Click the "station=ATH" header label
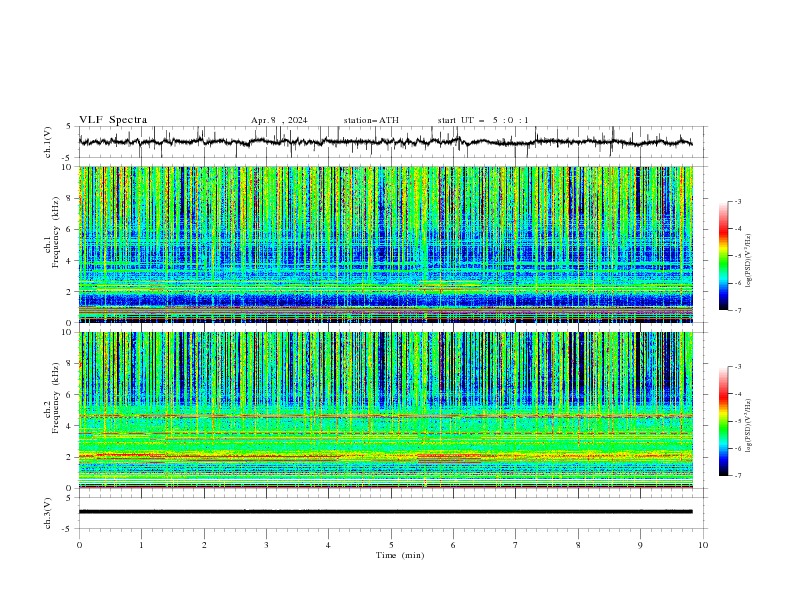Screen dimensions: 792x612 point(371,120)
